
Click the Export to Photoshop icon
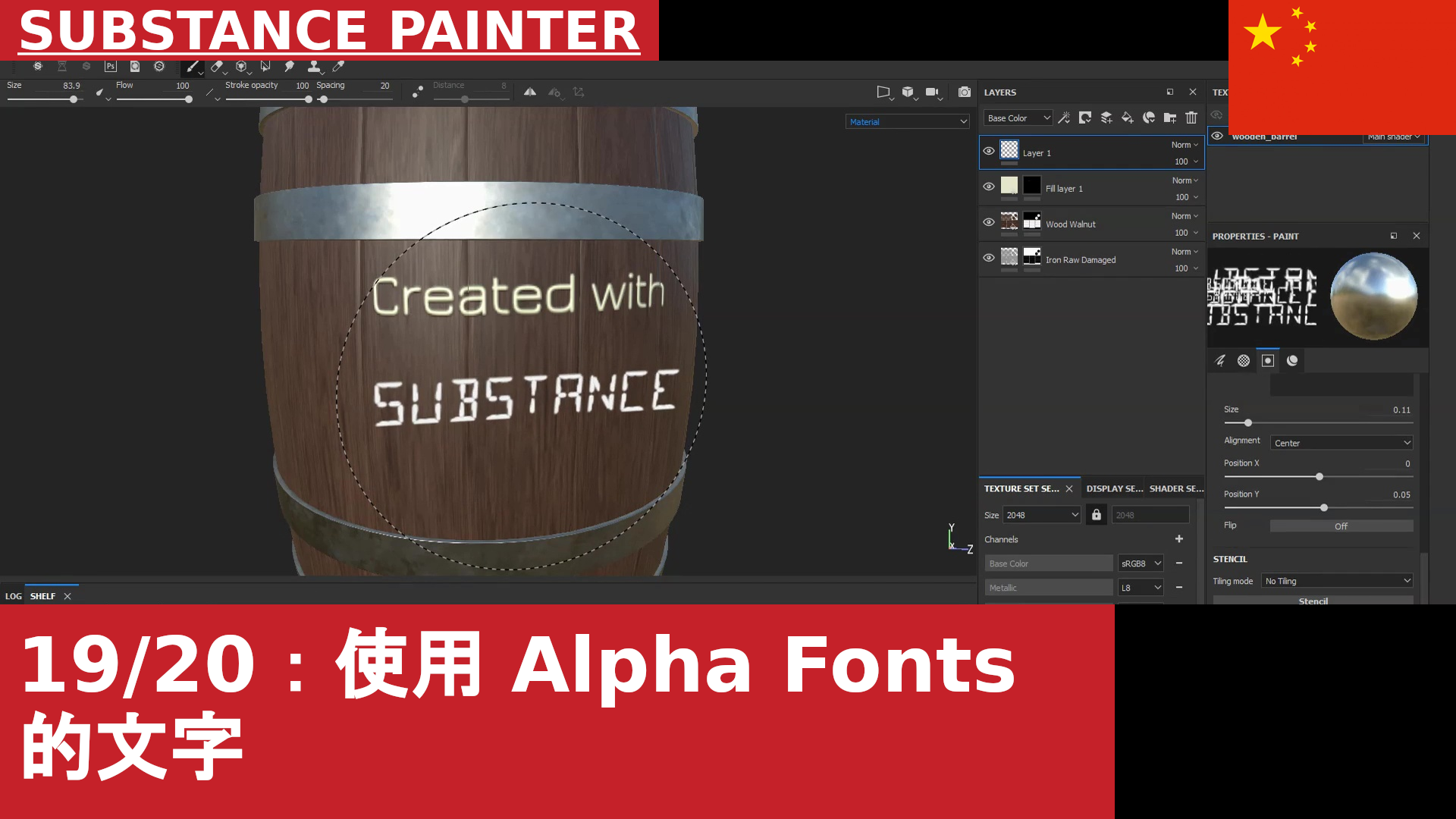coord(111,67)
